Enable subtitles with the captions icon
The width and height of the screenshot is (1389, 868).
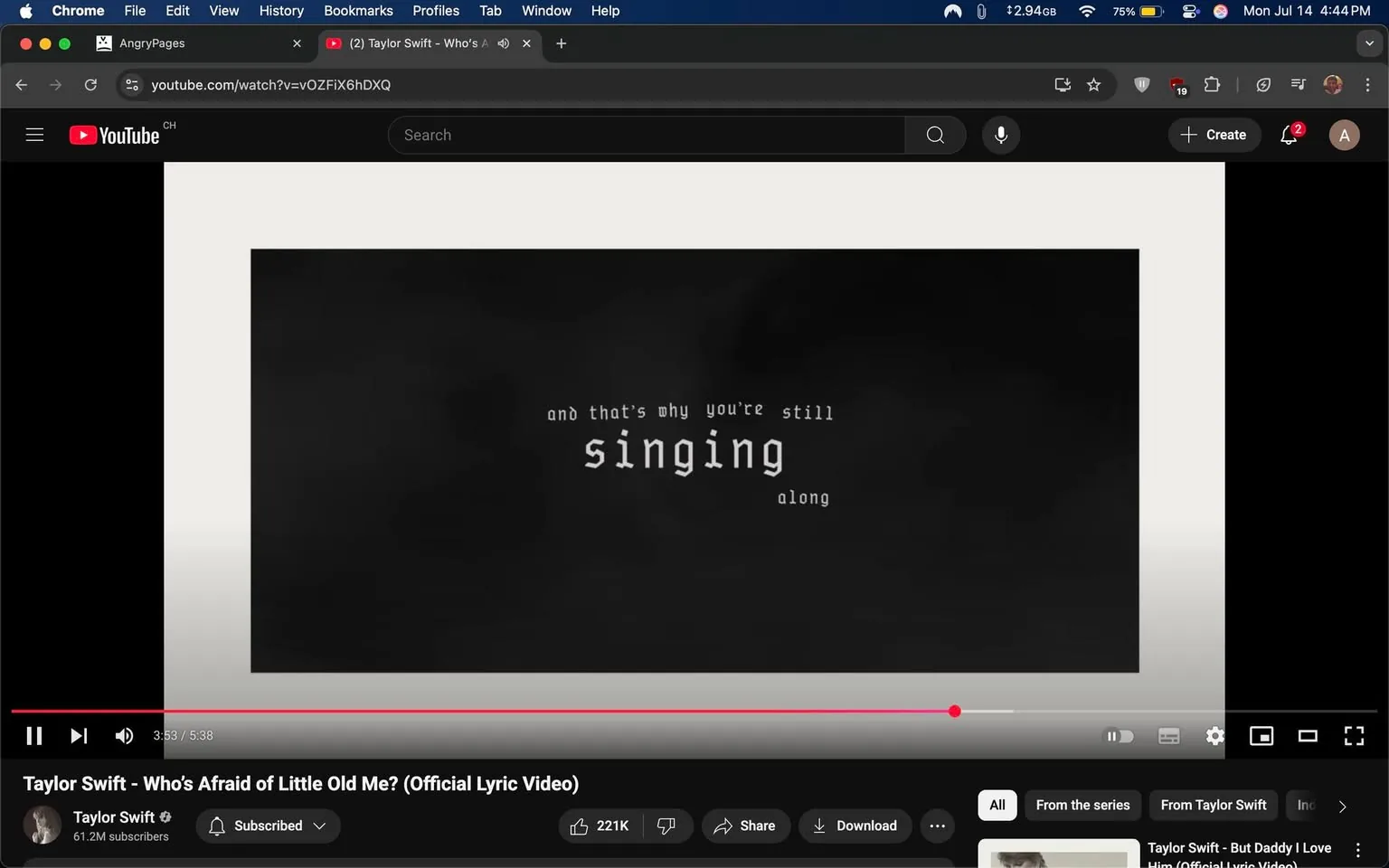(1168, 735)
